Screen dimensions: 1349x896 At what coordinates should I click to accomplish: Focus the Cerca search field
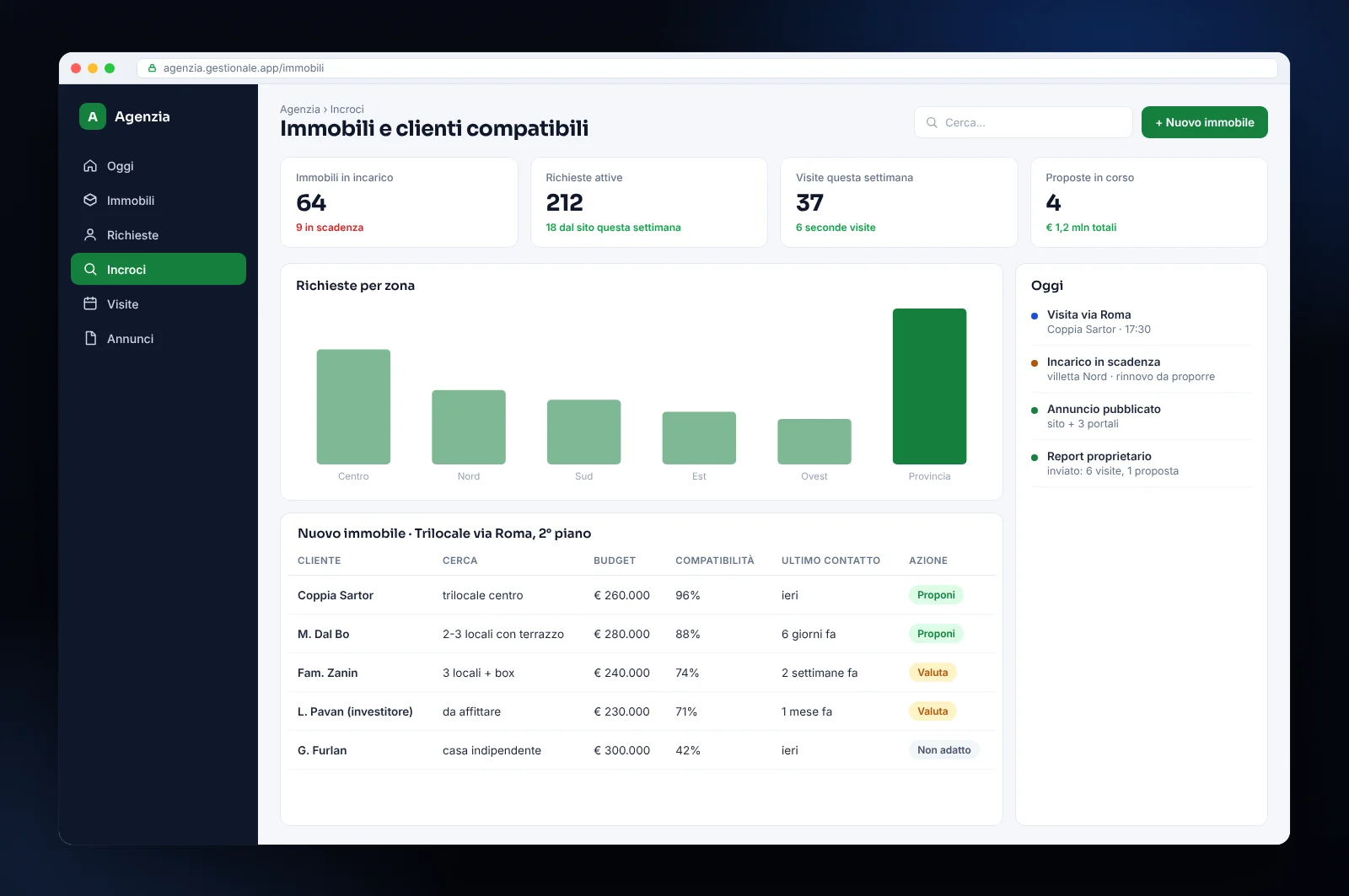point(1023,122)
